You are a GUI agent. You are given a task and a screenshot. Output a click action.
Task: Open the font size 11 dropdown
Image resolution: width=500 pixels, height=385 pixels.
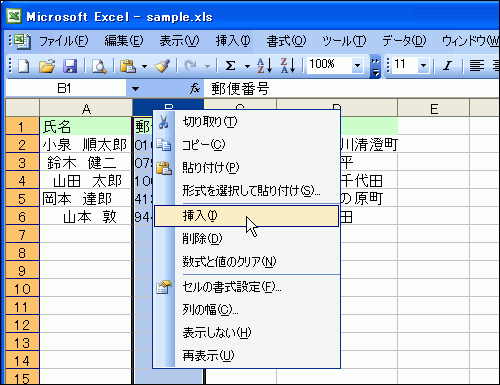coord(423,65)
